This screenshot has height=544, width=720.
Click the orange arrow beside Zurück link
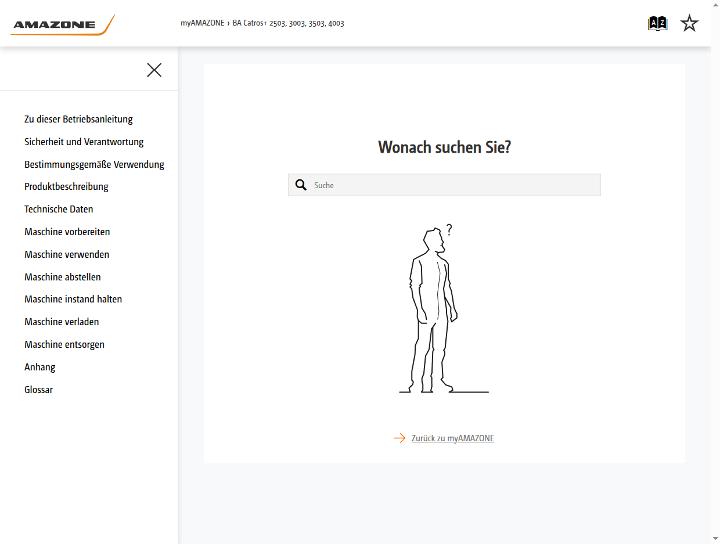click(x=399, y=438)
